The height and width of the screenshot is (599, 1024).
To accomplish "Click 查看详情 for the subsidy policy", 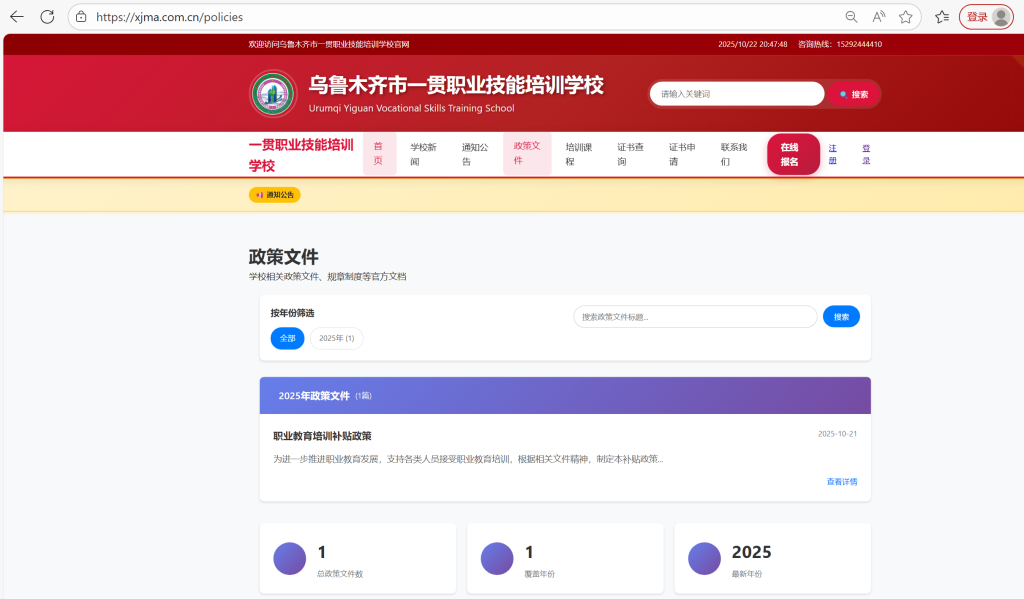I will 841,482.
